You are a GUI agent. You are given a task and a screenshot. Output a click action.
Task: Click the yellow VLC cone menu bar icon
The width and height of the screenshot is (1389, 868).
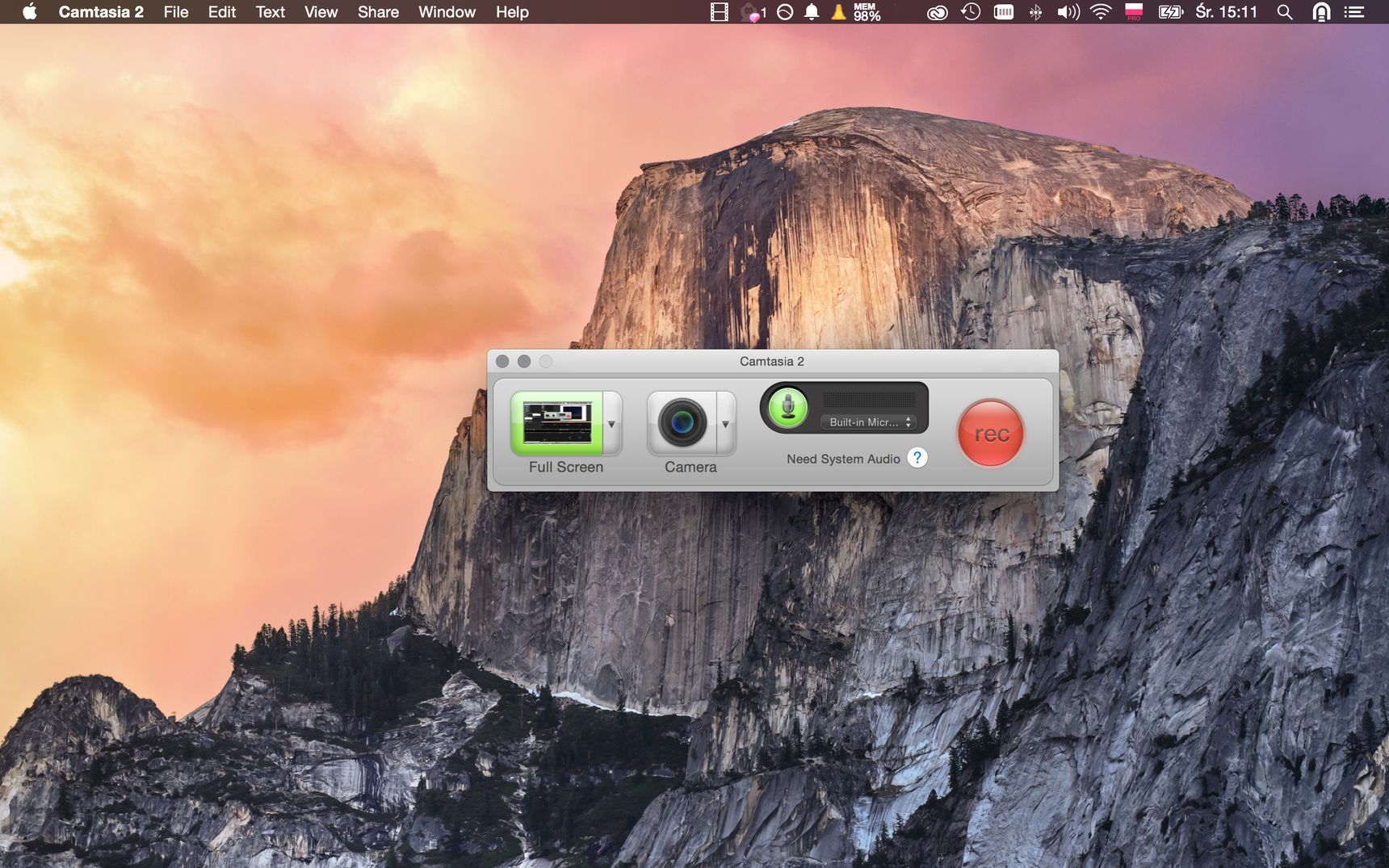(839, 12)
